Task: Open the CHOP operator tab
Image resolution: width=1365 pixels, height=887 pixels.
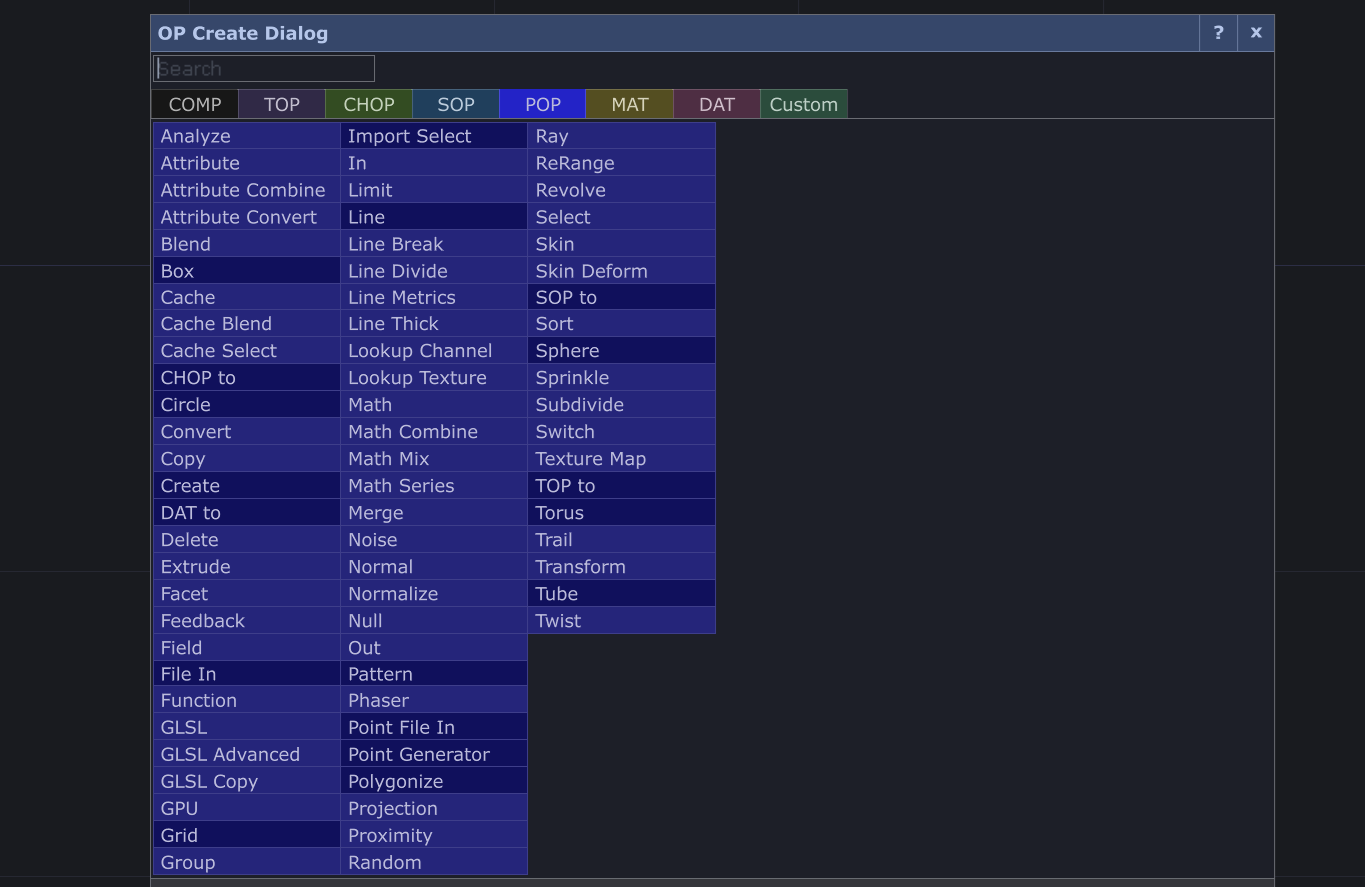Action: pos(369,105)
